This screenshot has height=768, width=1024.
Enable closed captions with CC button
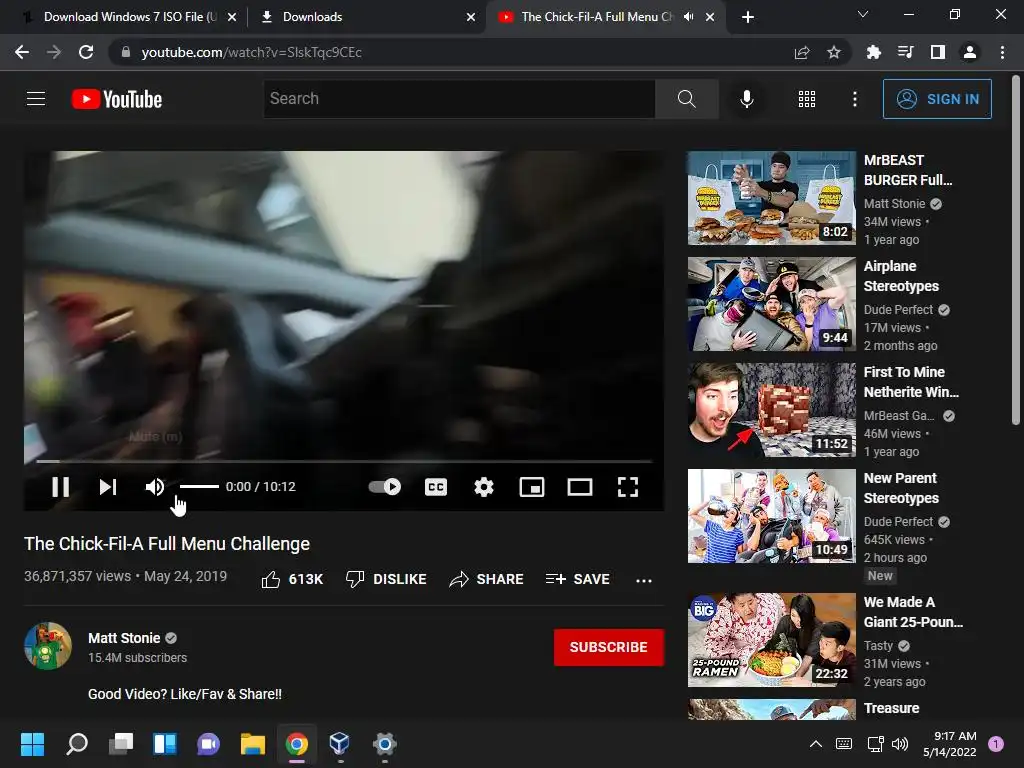tap(436, 487)
